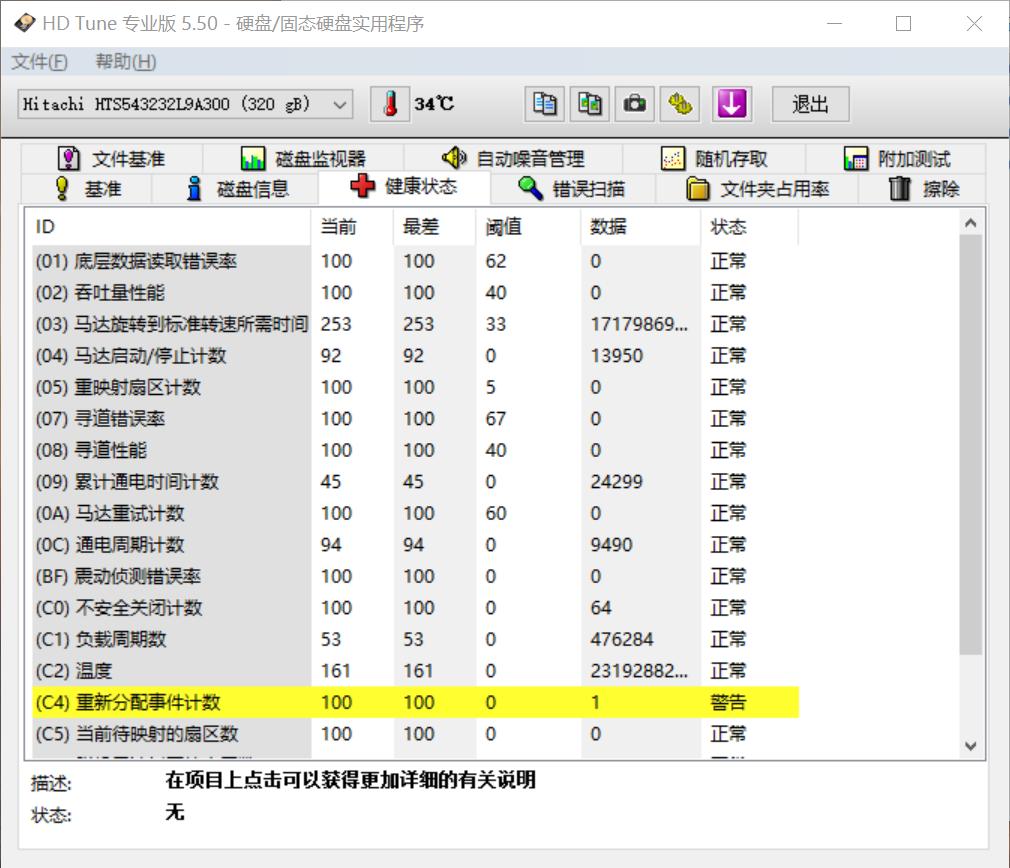Click the scroll down arrow of attribute list
The height and width of the screenshot is (868, 1010).
pyautogui.click(x=971, y=746)
